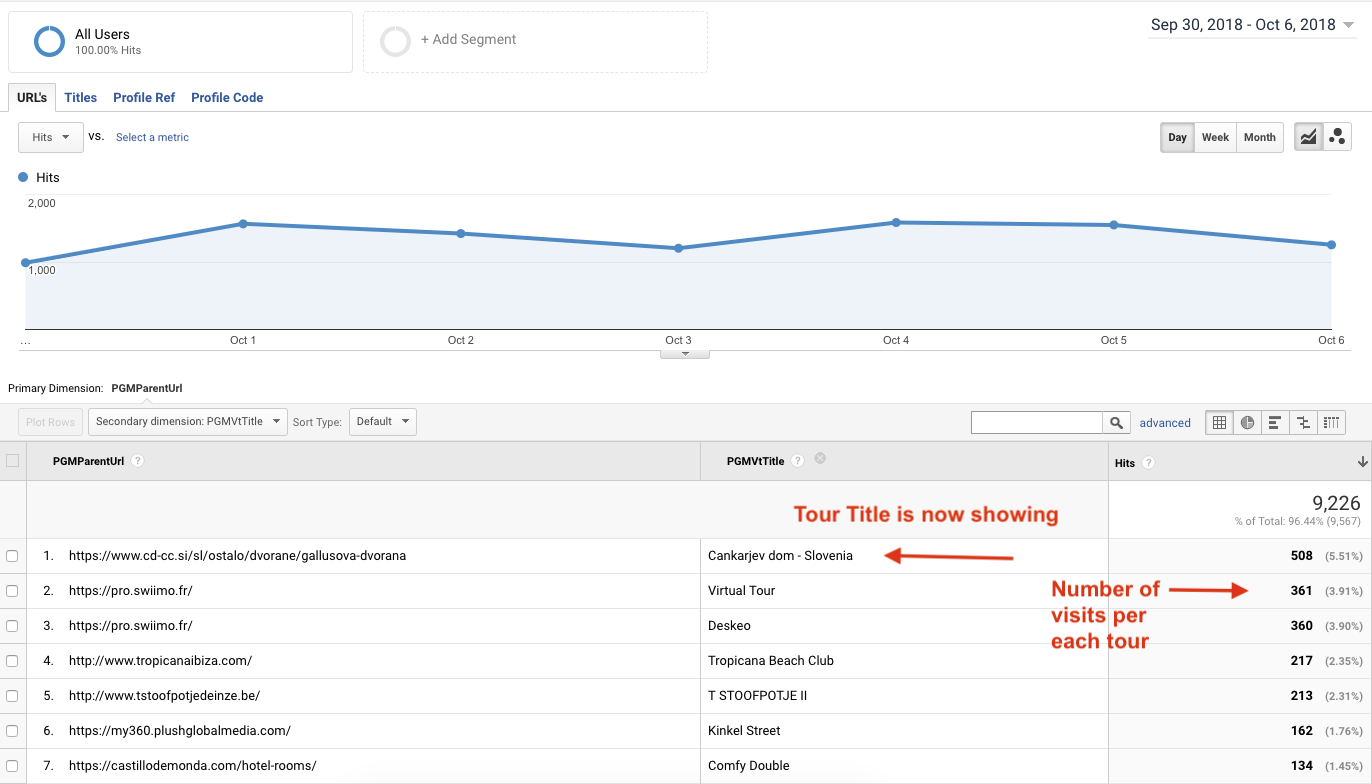Open the Secondary dimension PGMVtTitle dropdown
The width and height of the screenshot is (1372, 784).
188,422
